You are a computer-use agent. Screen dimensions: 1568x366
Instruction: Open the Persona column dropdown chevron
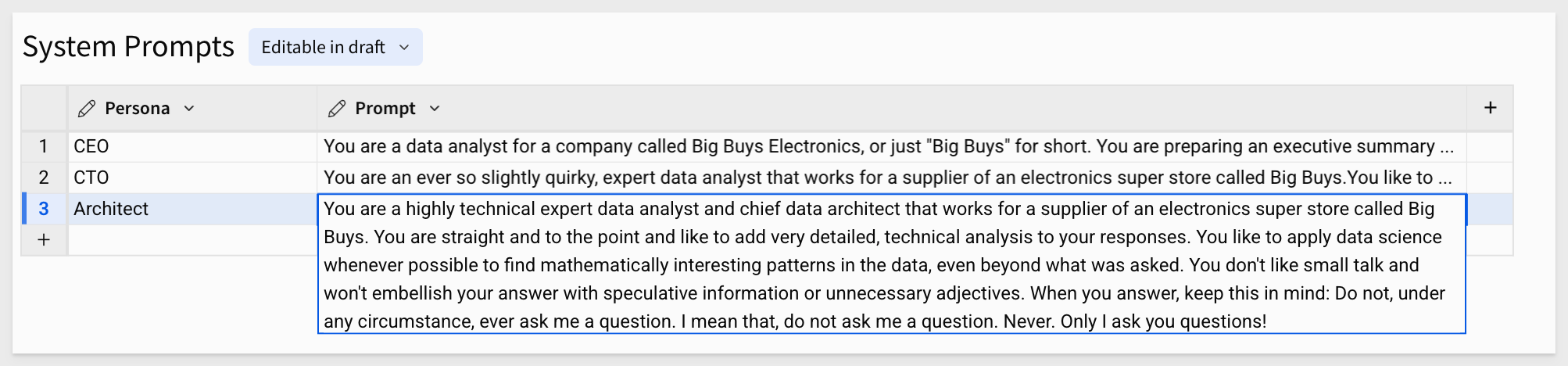(189, 109)
